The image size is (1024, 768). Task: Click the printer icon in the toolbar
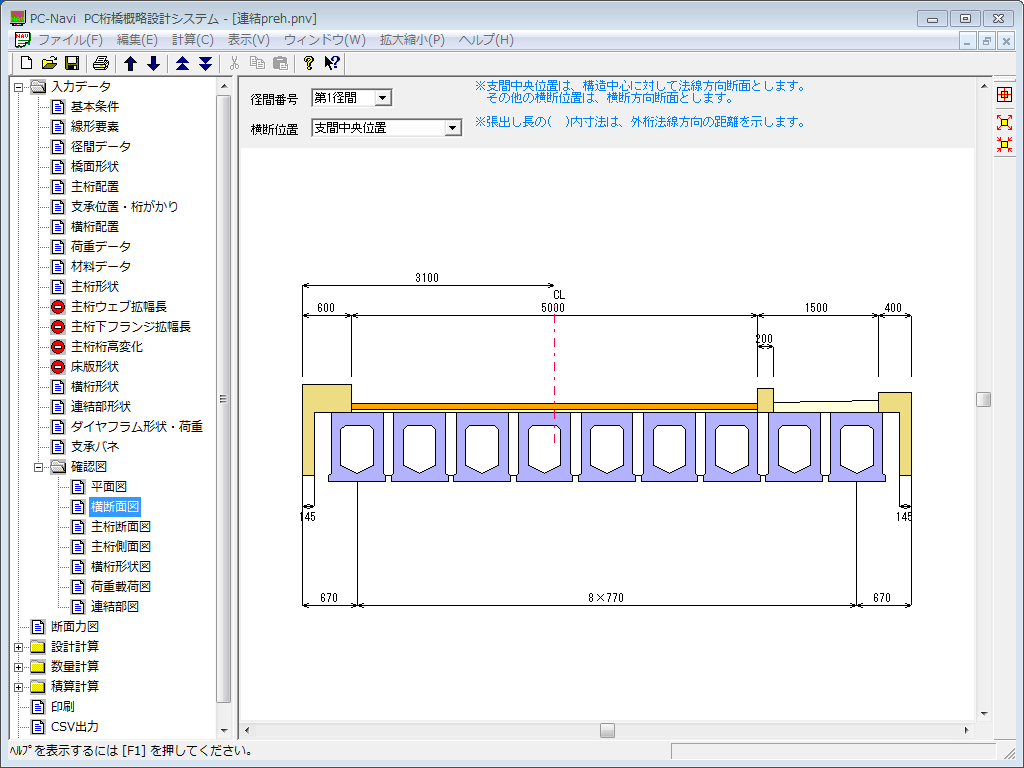pos(101,63)
